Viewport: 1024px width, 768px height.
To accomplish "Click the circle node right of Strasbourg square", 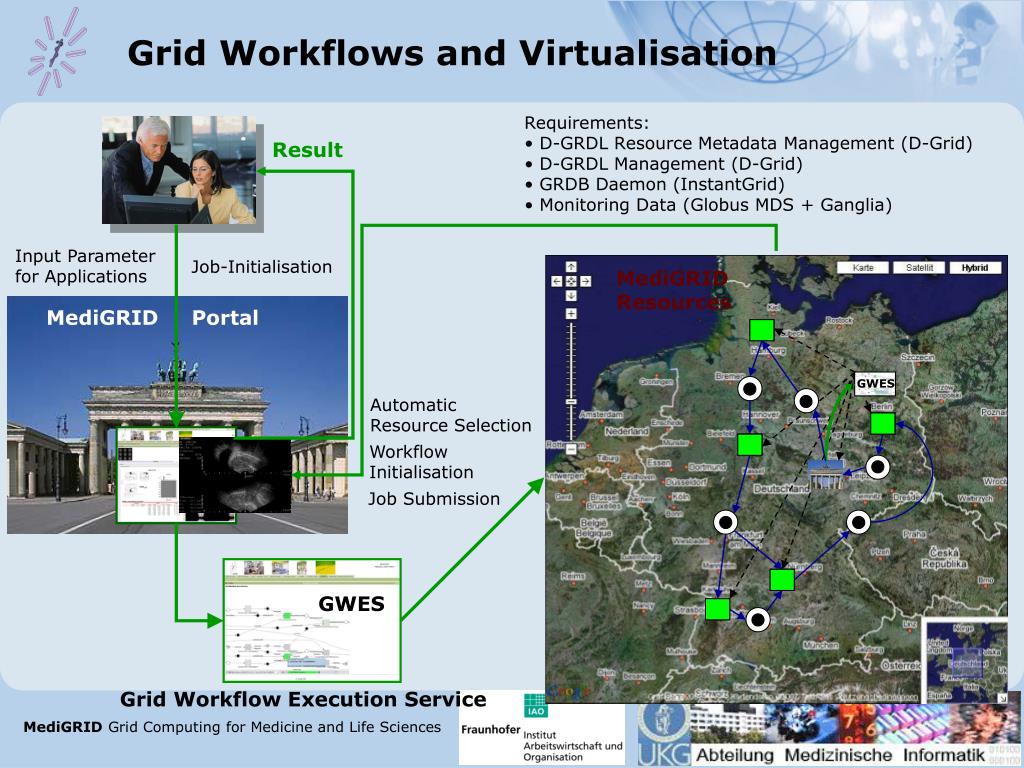I will 758,618.
